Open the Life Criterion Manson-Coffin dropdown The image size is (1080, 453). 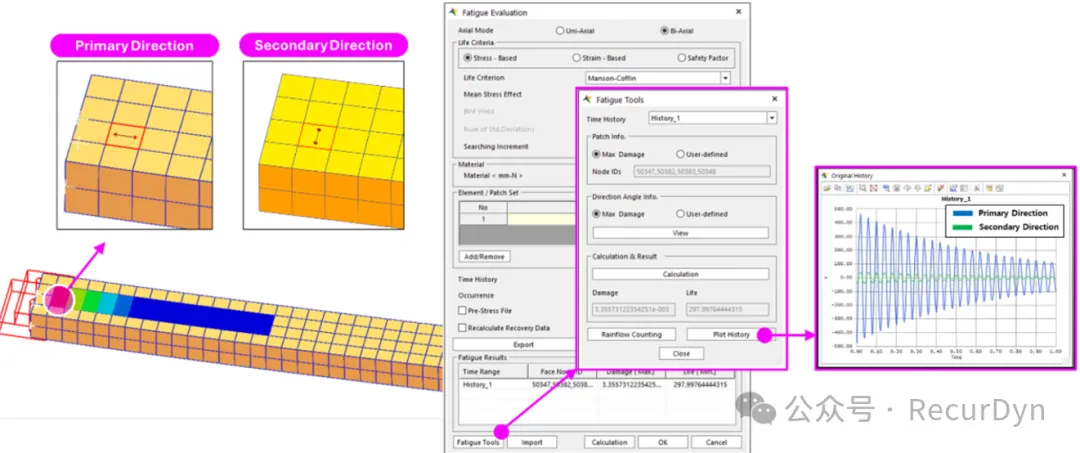[725, 77]
